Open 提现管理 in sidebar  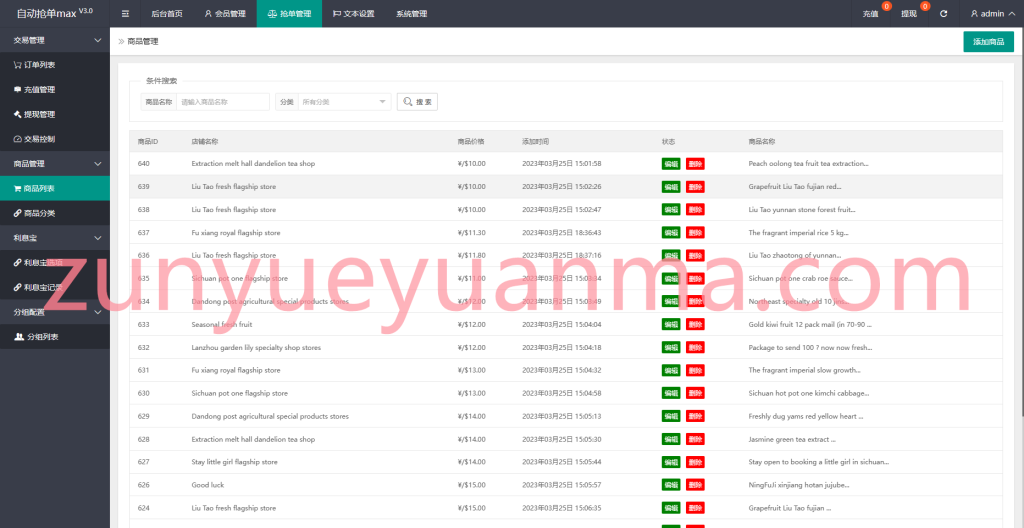[55, 114]
